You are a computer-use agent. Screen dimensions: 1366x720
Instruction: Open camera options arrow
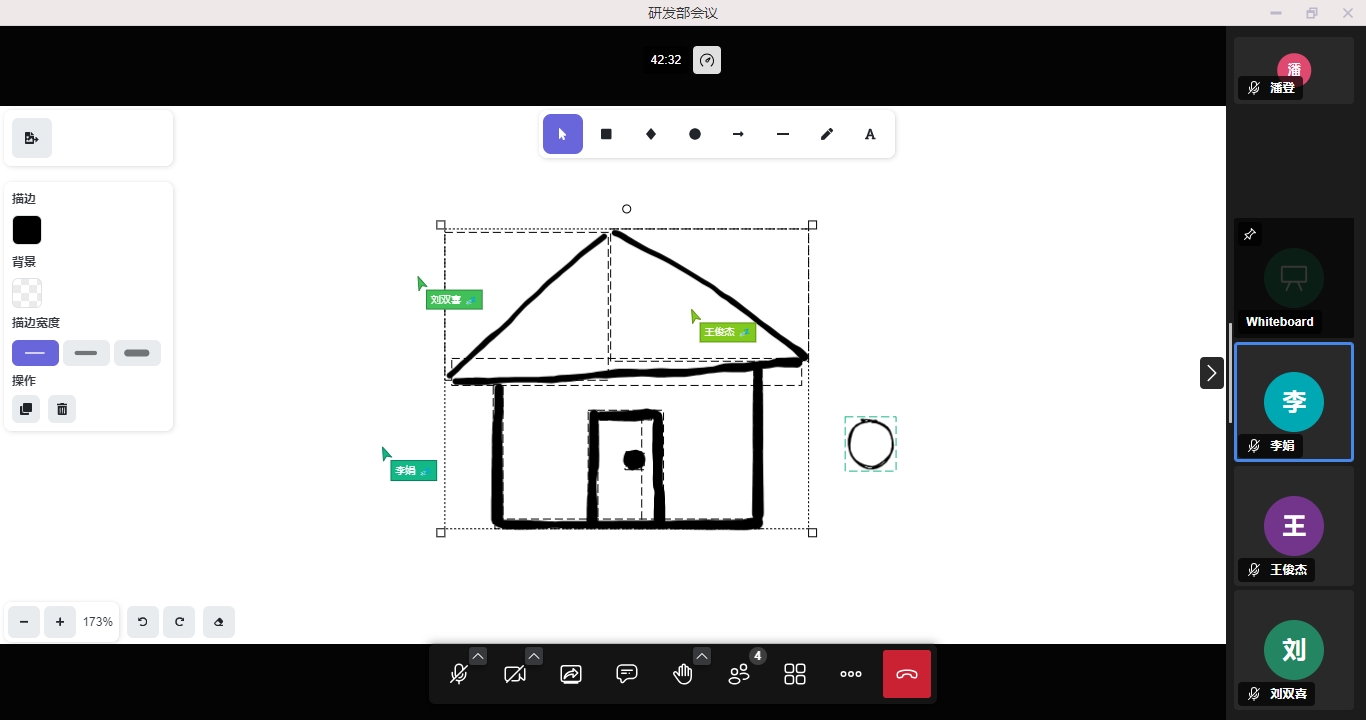(x=534, y=656)
